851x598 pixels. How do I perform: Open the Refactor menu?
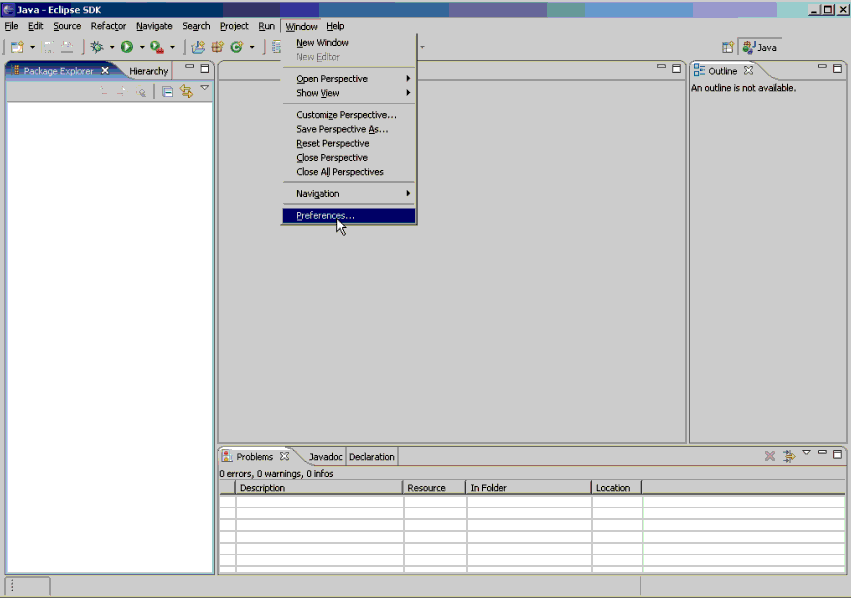(108, 26)
